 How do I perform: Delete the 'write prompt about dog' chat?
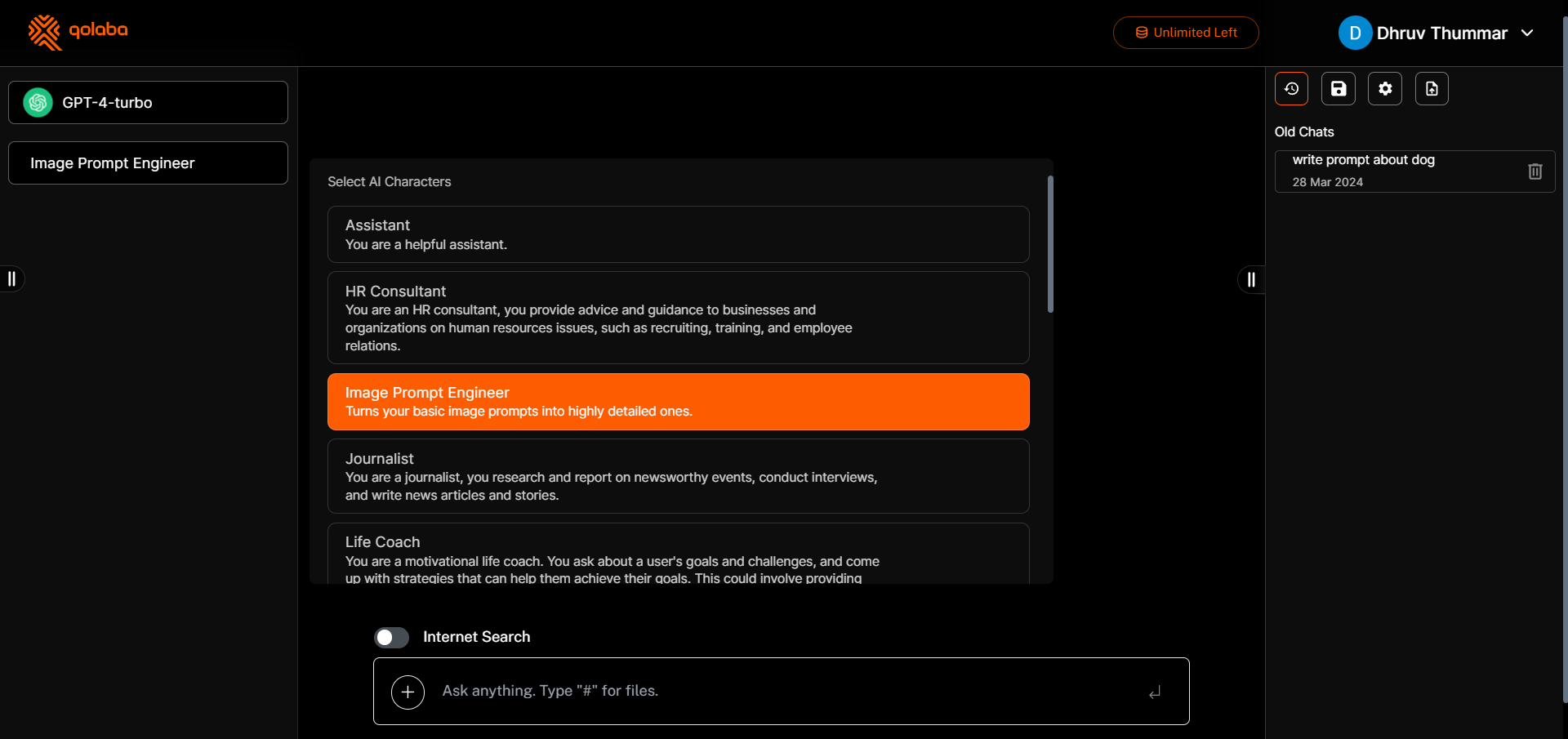tap(1535, 171)
